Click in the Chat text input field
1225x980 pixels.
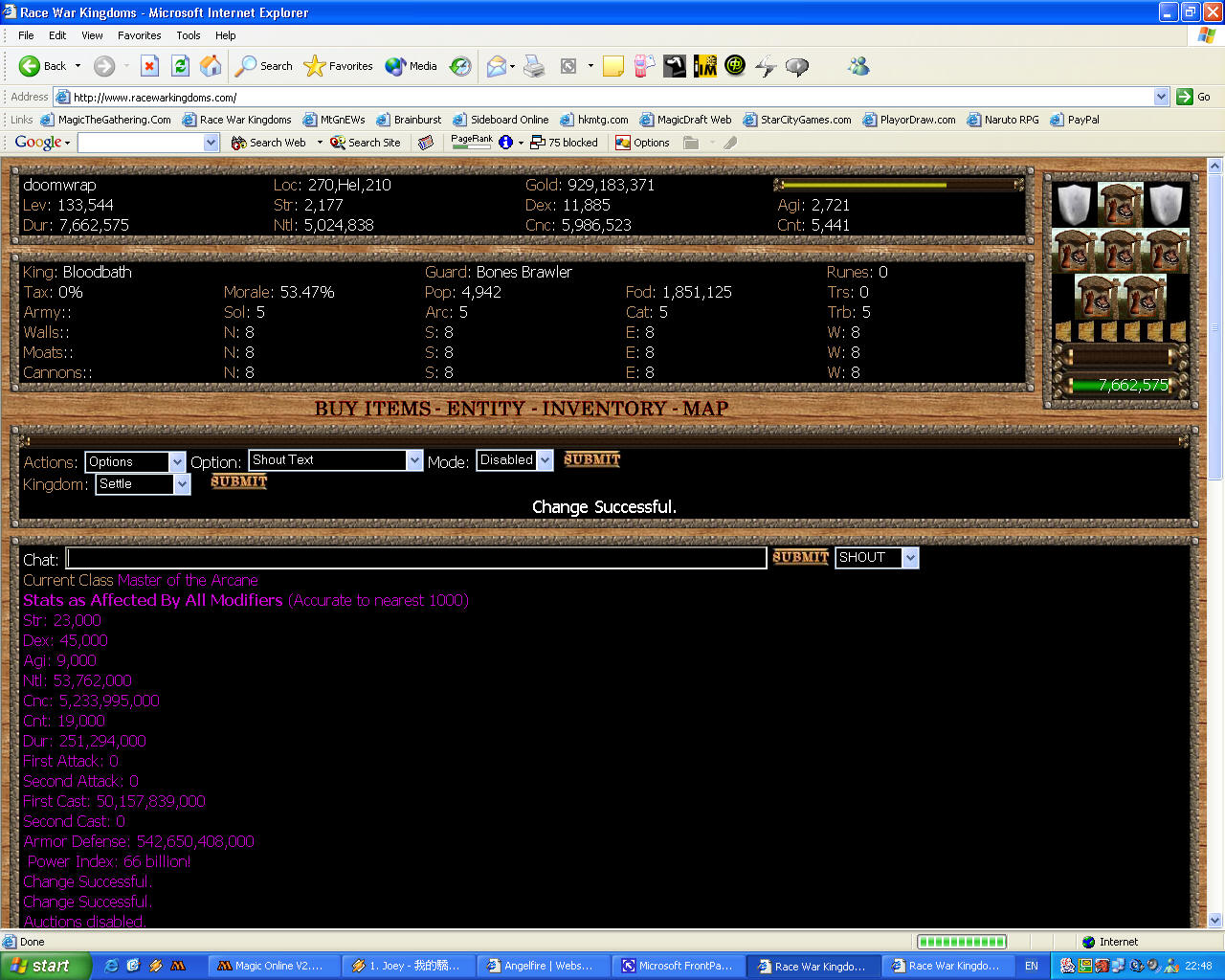[x=416, y=559]
